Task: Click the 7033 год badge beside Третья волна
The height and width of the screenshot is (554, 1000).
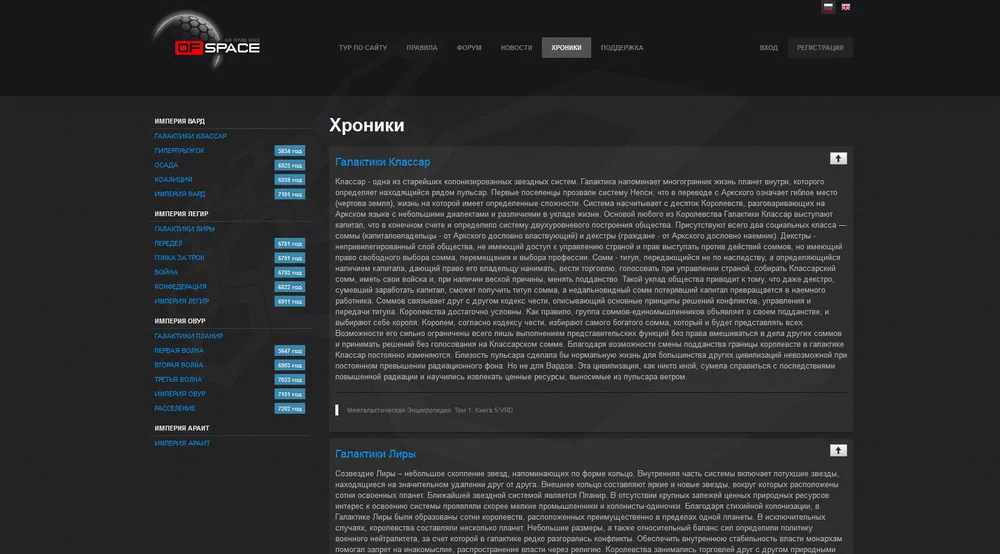Action: (x=290, y=379)
